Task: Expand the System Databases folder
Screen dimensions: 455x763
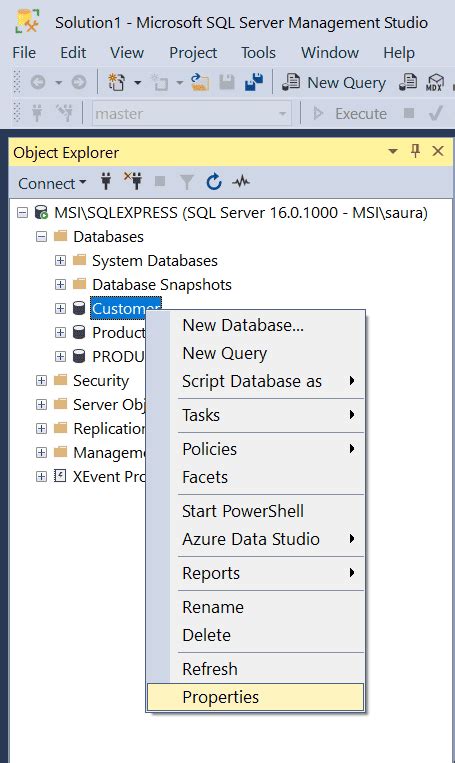Action: click(60, 260)
